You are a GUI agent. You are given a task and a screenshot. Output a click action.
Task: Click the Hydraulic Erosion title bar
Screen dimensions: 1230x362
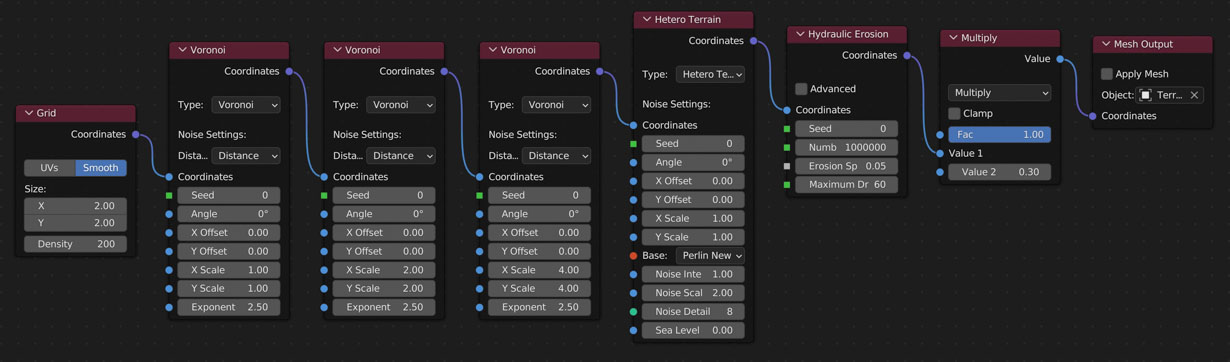(x=846, y=34)
